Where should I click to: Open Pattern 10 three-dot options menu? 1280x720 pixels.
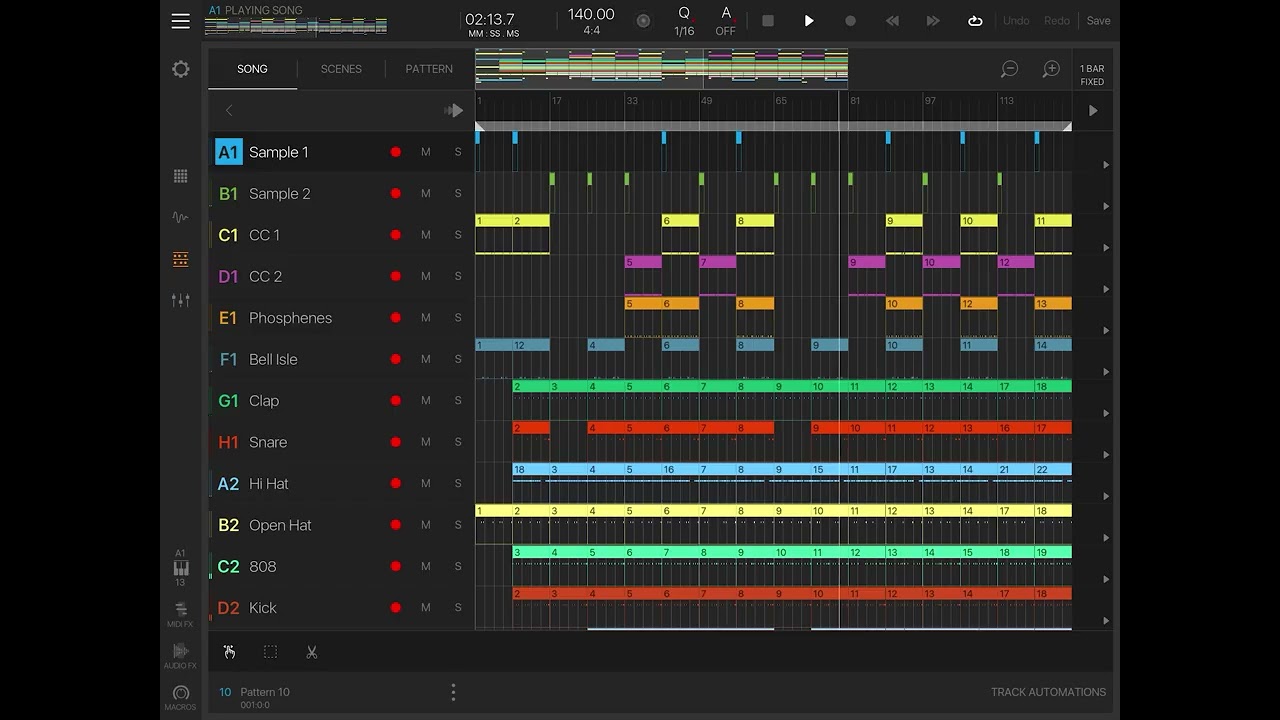click(x=453, y=692)
